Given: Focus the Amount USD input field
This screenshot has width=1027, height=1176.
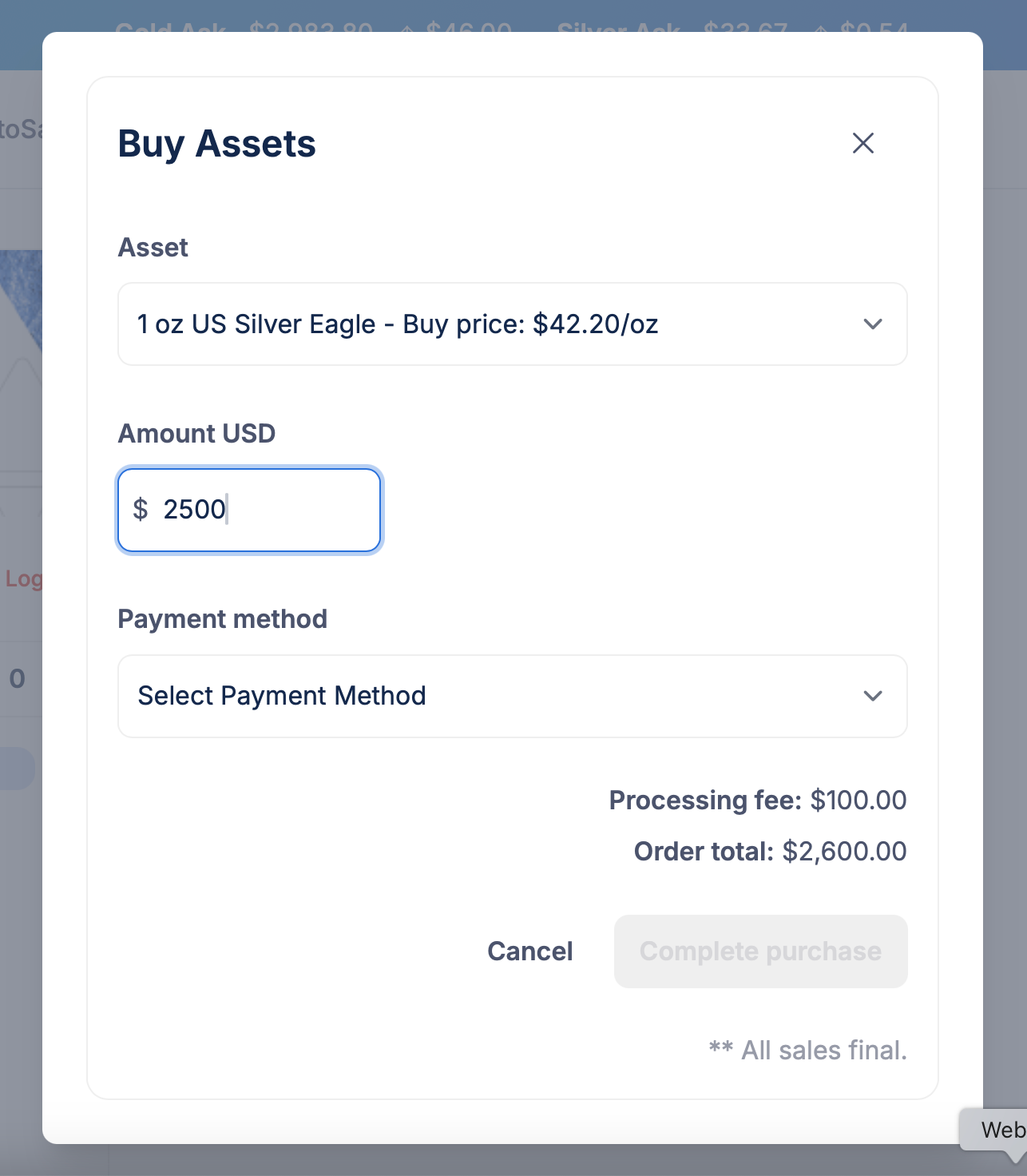Looking at the screenshot, I should 249,510.
